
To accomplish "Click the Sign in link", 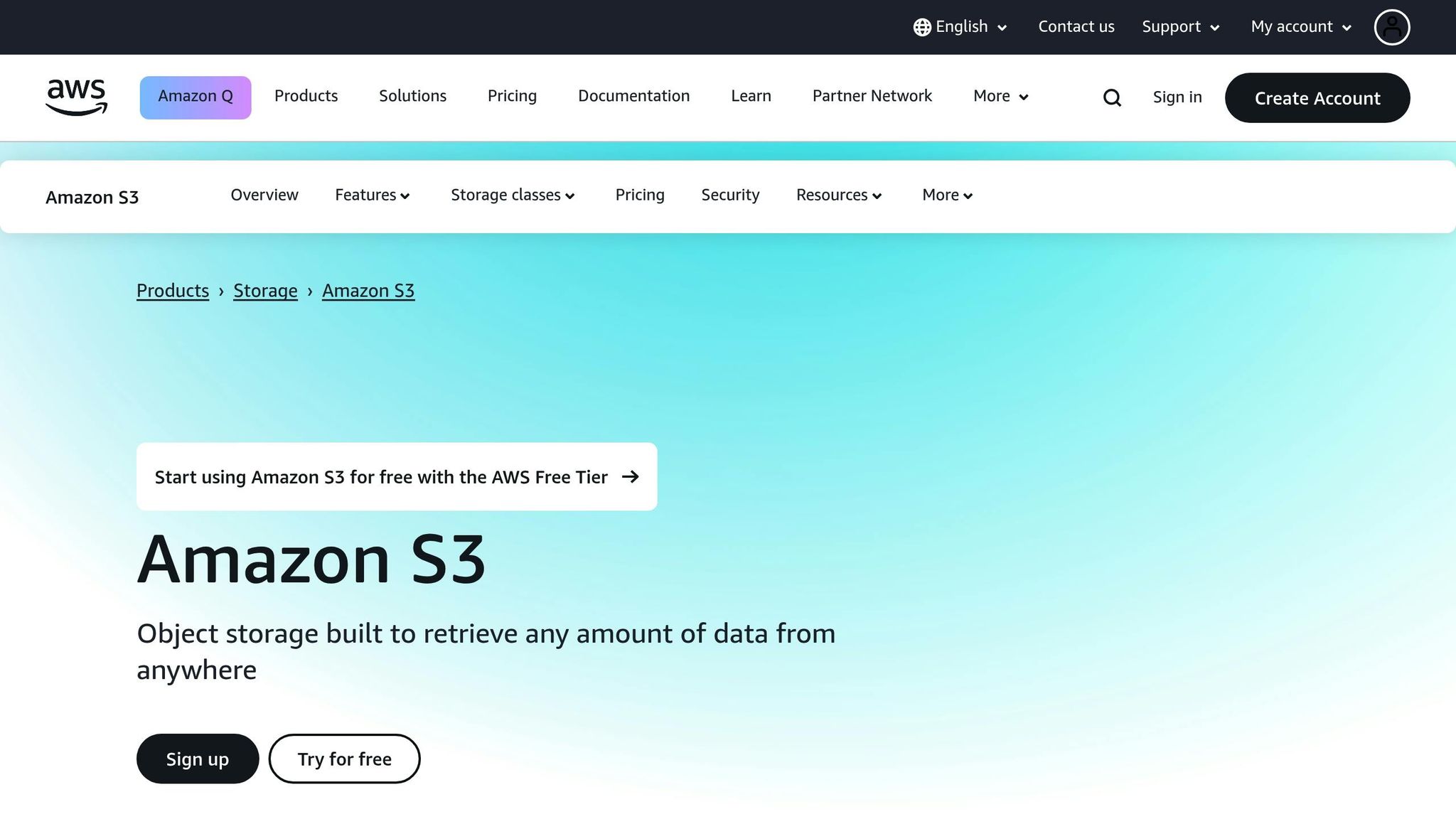I will pyautogui.click(x=1177, y=97).
